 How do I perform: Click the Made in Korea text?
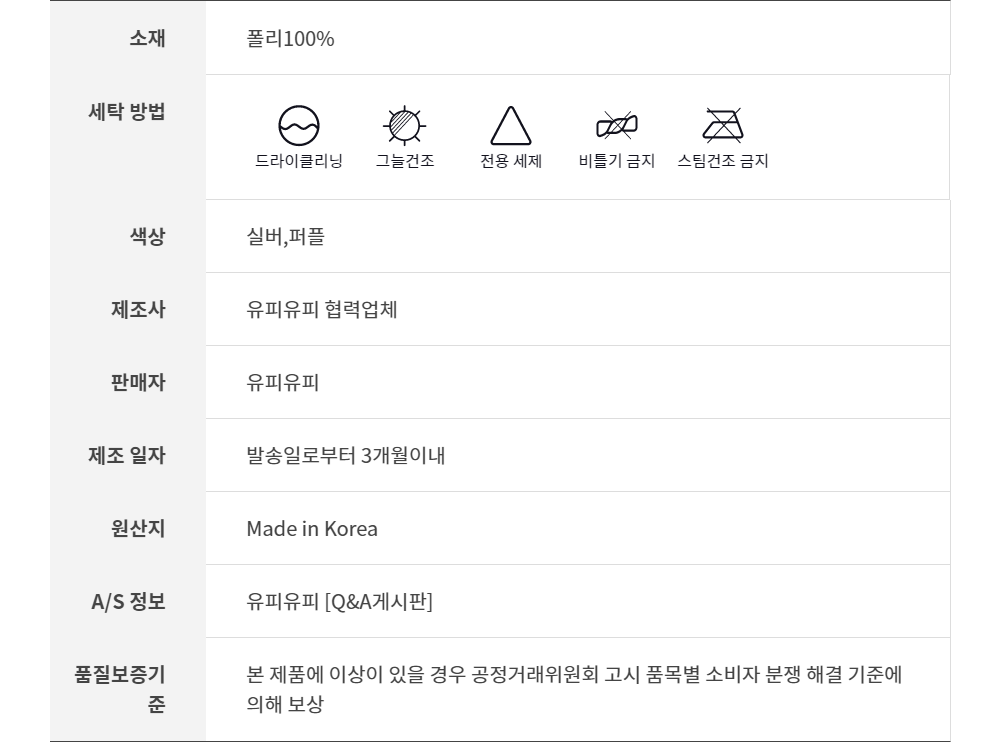[x=312, y=529]
